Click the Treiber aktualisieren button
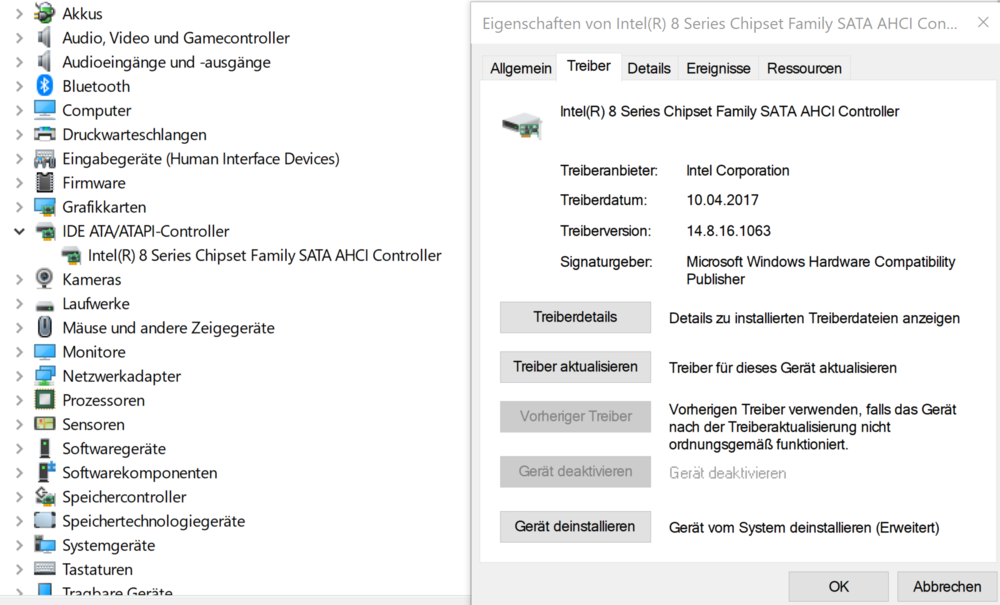Viewport: 1000px width, 605px height. click(575, 367)
